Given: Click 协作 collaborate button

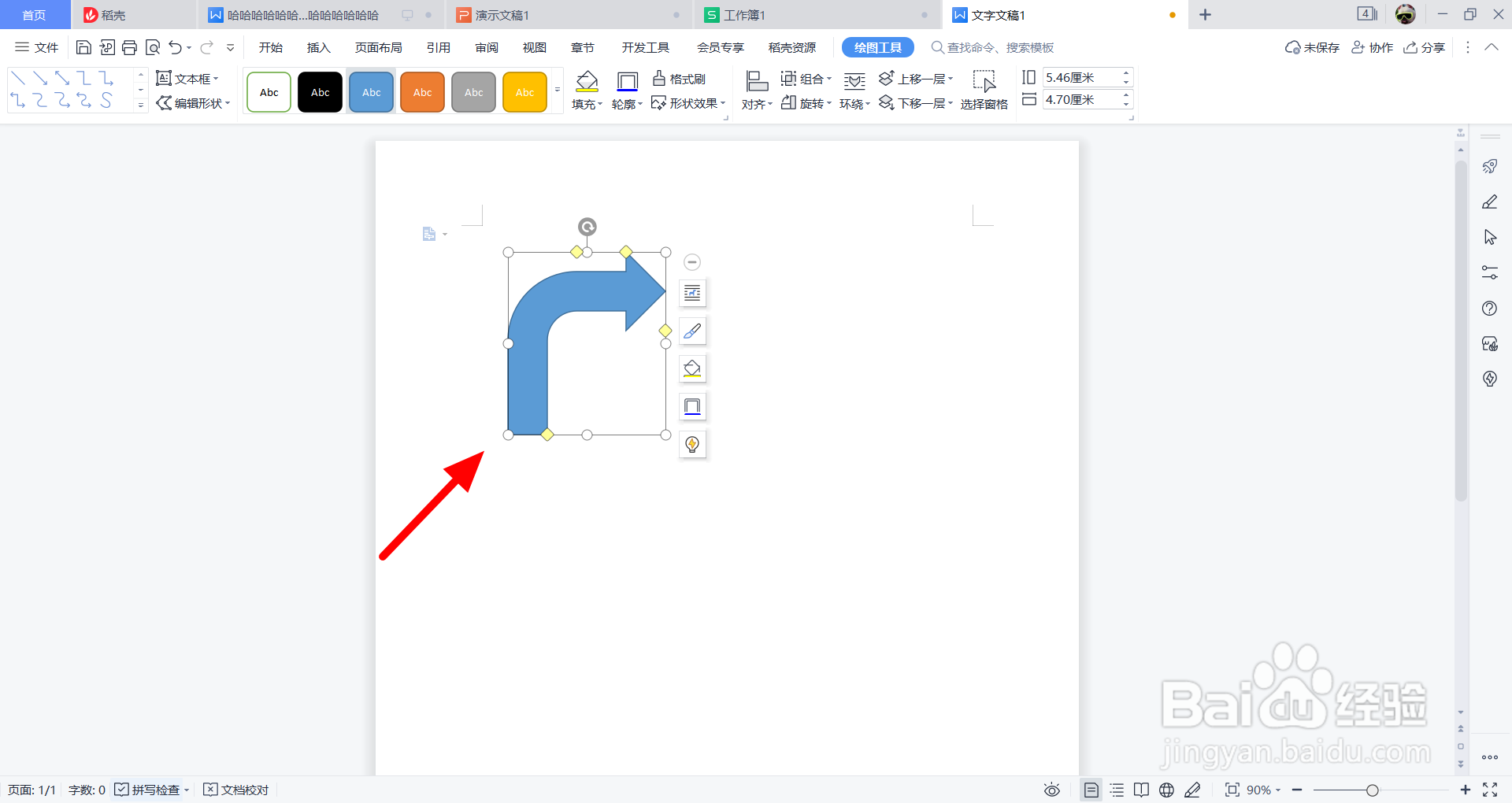Looking at the screenshot, I should click(x=1373, y=48).
